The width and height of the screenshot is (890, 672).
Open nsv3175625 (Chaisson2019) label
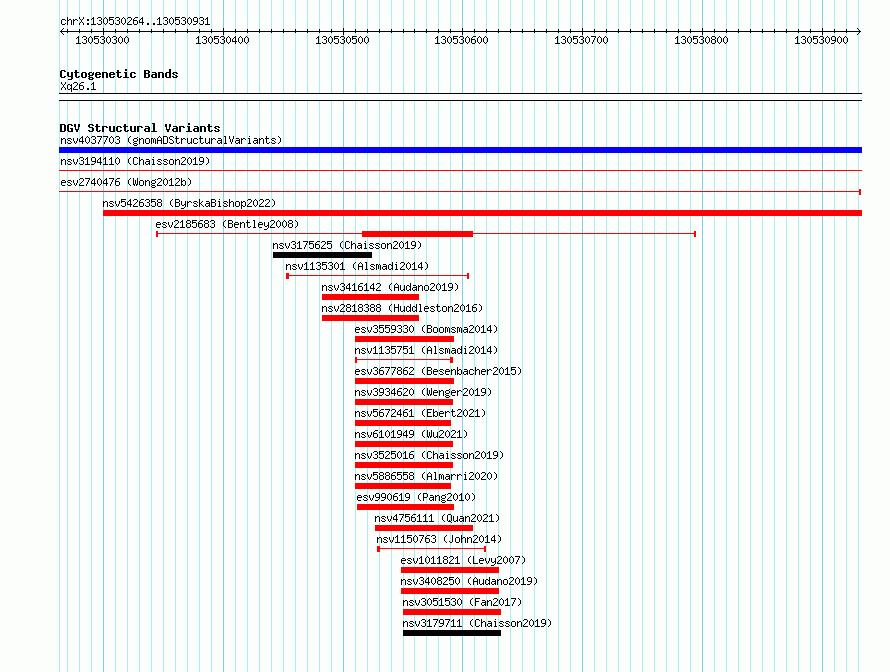[x=347, y=245]
